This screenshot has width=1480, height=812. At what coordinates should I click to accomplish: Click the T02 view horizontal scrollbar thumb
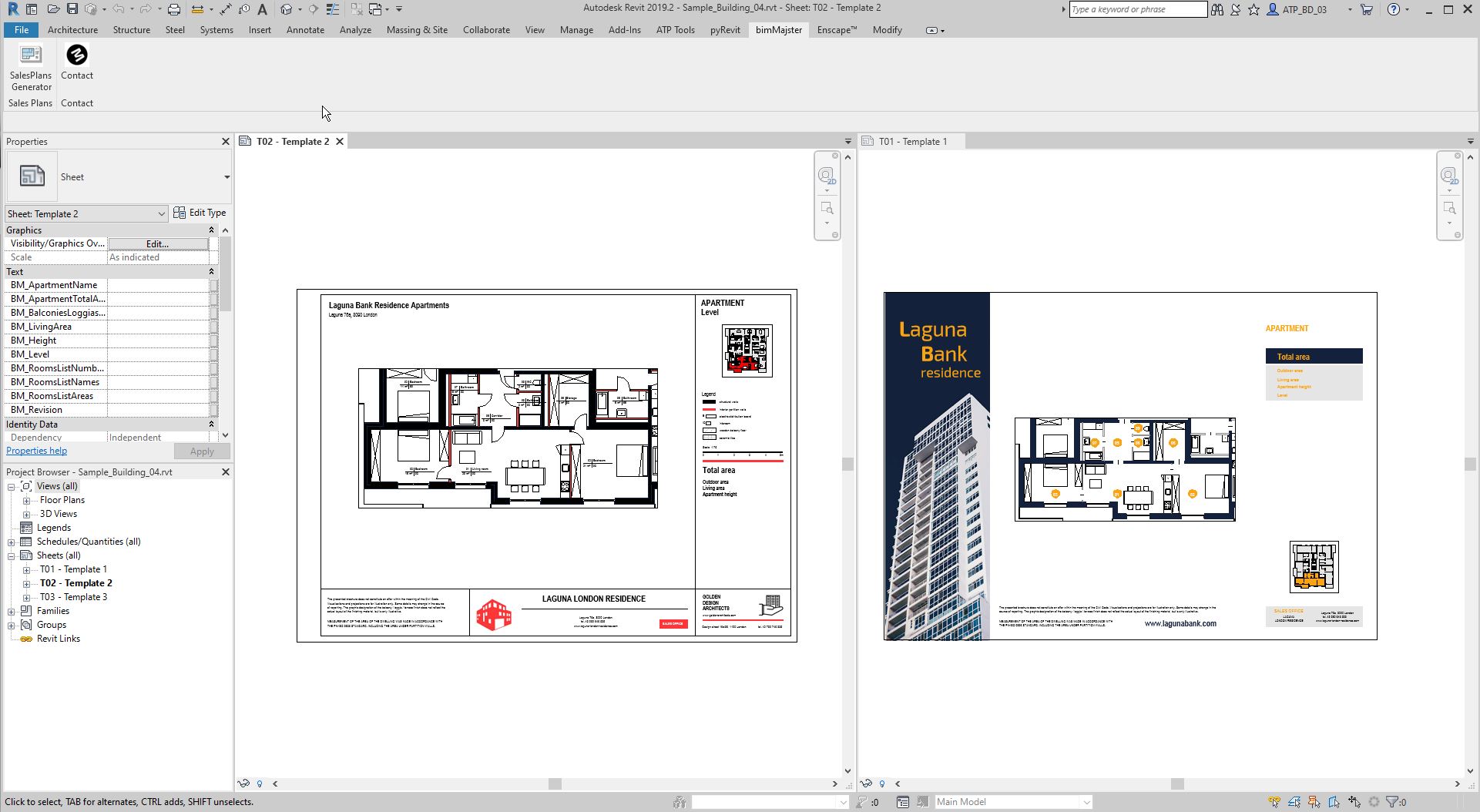[555, 784]
